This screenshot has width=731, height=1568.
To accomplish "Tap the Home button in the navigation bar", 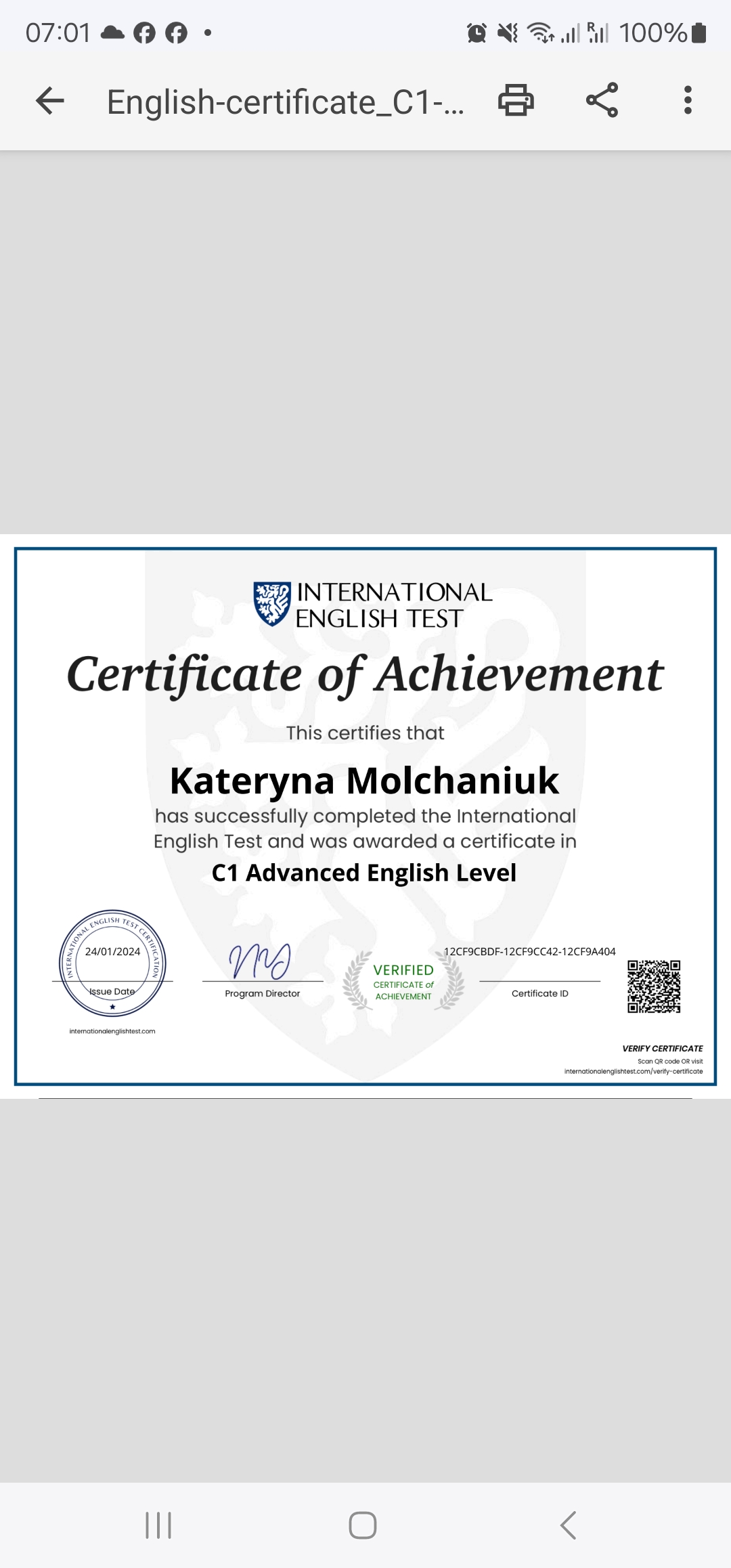I will pos(363,1525).
